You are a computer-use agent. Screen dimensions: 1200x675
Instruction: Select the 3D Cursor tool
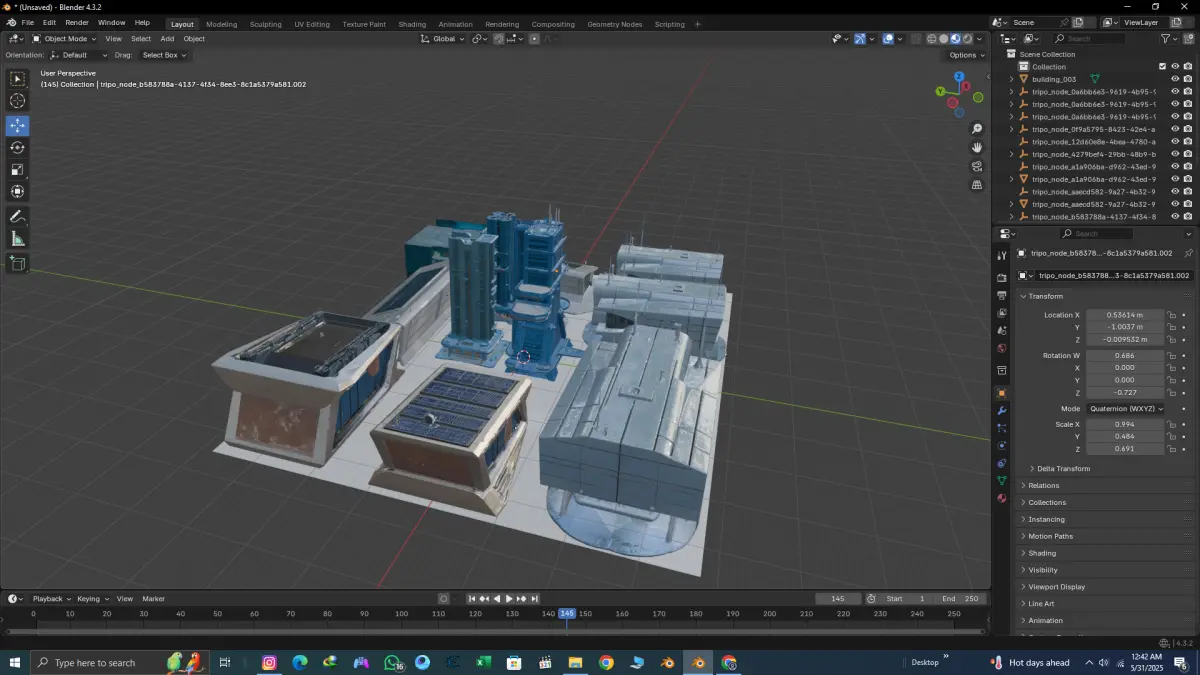pos(18,100)
